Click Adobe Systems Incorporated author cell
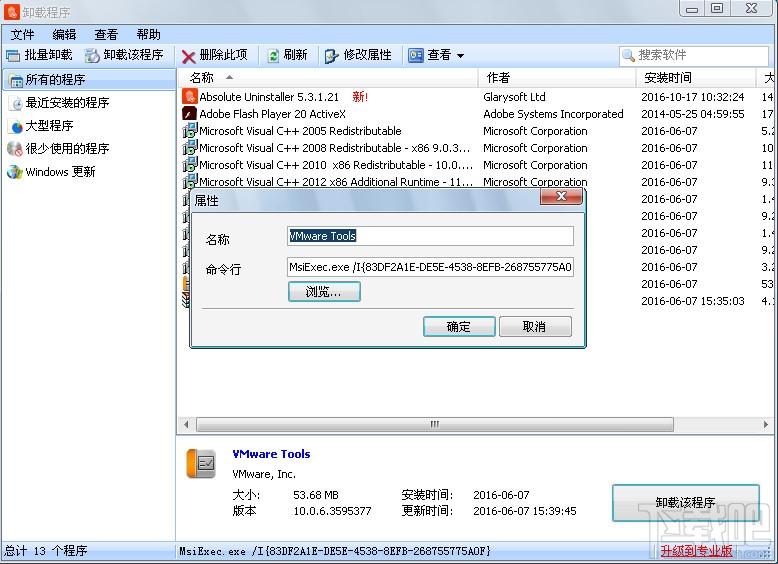 click(x=553, y=114)
